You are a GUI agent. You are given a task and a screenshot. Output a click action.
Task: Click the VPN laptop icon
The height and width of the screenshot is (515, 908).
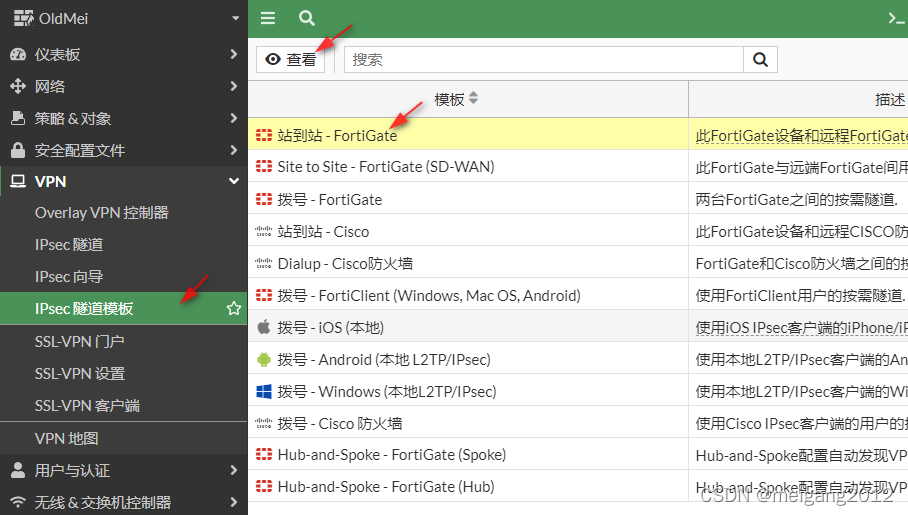pos(18,181)
